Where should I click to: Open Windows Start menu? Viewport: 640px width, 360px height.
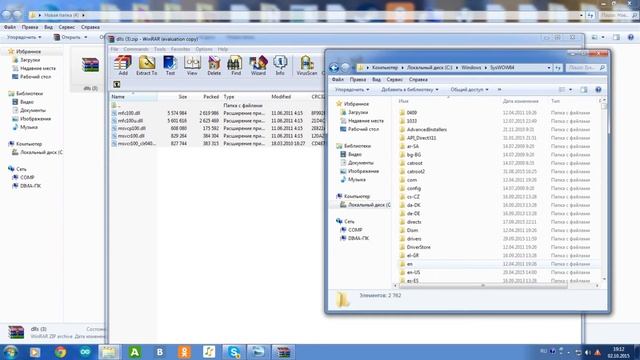pos(10,351)
